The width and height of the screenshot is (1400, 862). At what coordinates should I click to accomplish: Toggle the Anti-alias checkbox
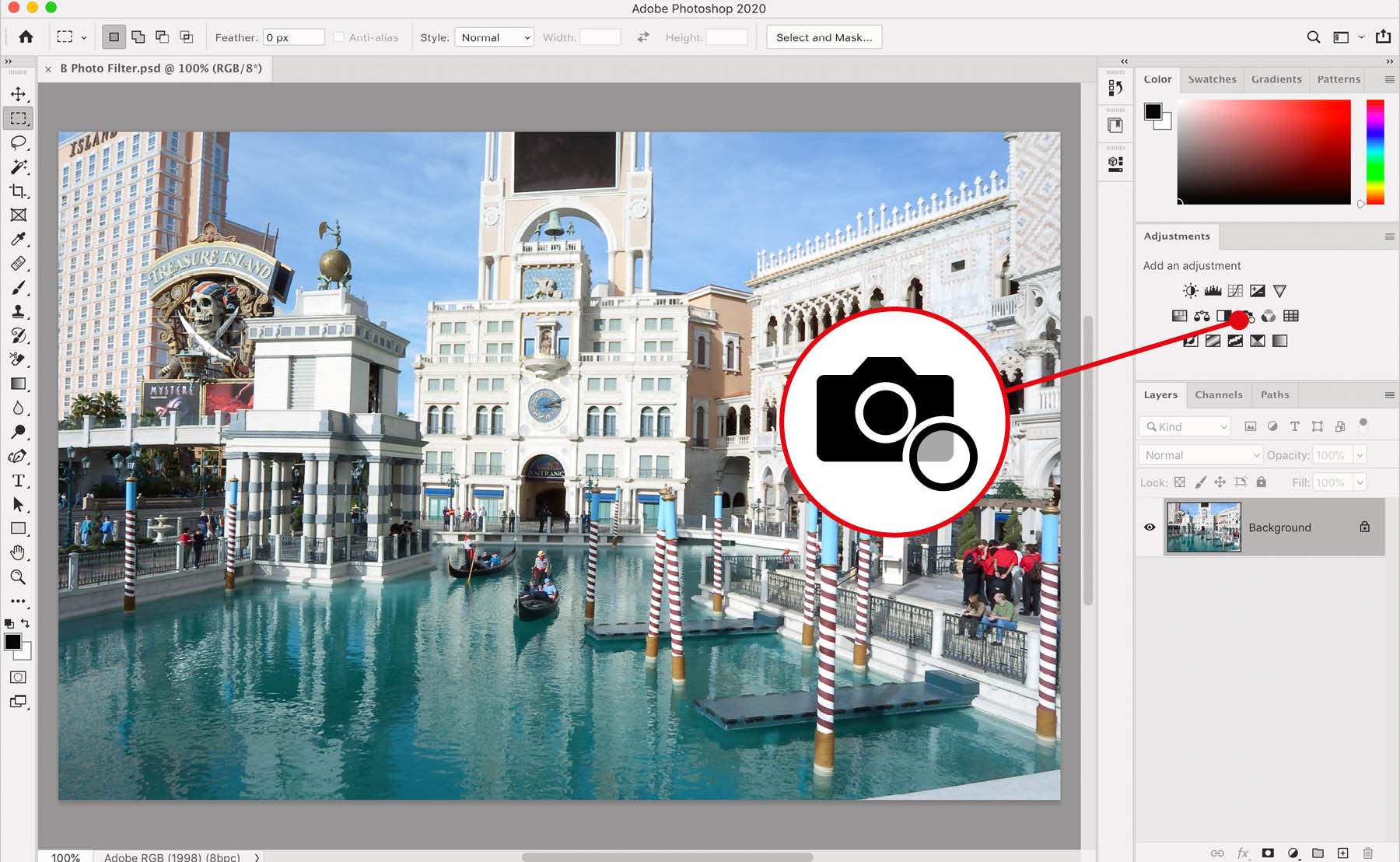tap(338, 37)
